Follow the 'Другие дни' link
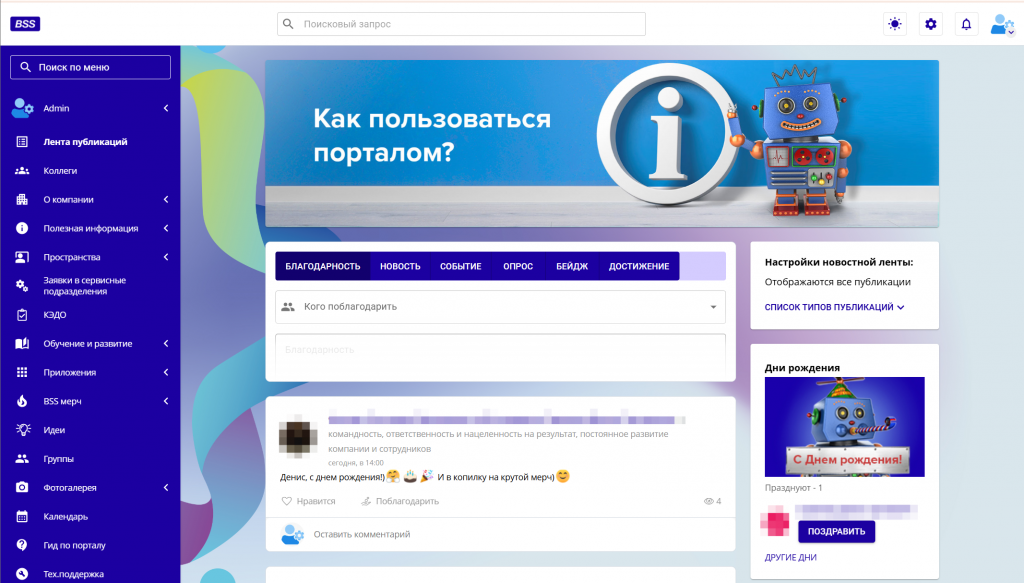1024x583 pixels. (x=790, y=557)
